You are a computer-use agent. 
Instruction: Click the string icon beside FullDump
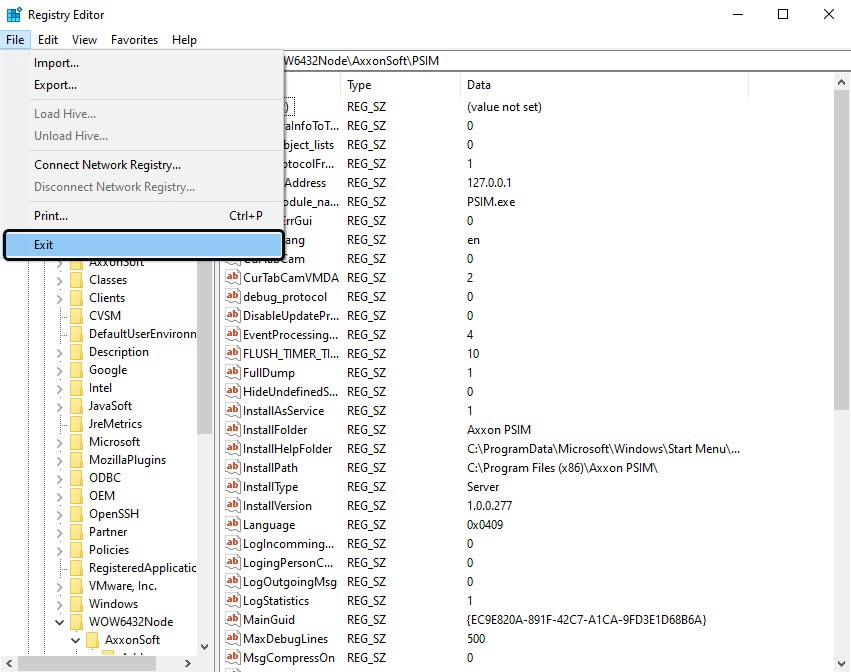click(x=232, y=373)
